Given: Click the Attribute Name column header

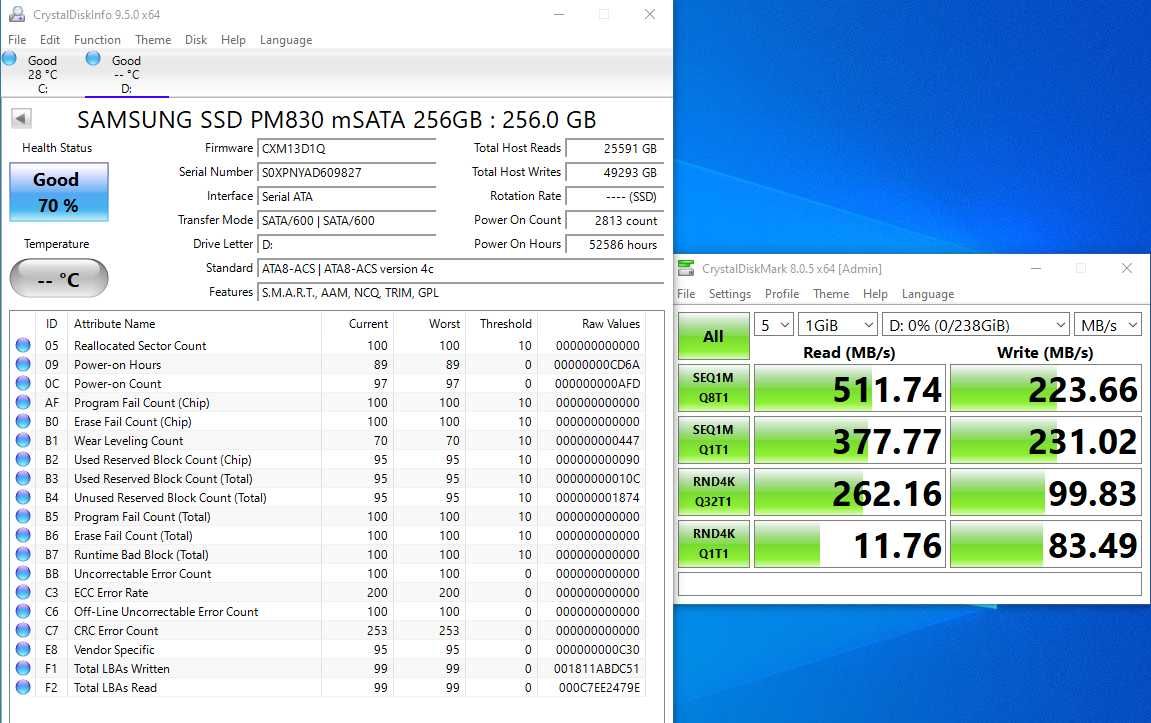Looking at the screenshot, I should [x=115, y=324].
